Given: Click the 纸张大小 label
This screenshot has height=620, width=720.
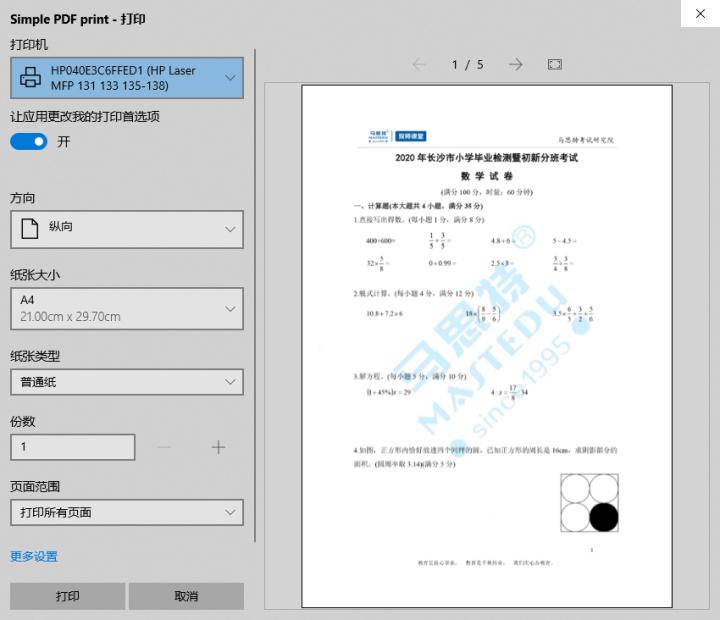Looking at the screenshot, I should tap(35, 275).
